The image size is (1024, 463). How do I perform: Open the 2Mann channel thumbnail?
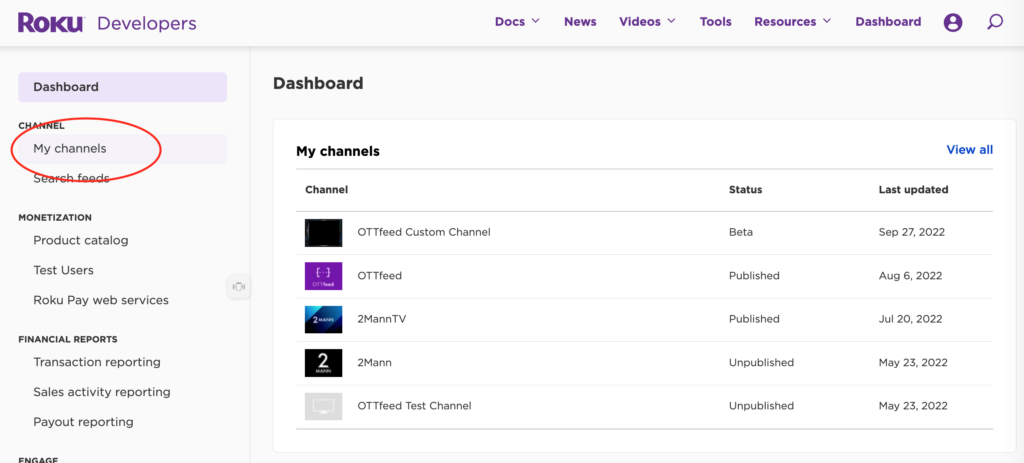point(323,362)
